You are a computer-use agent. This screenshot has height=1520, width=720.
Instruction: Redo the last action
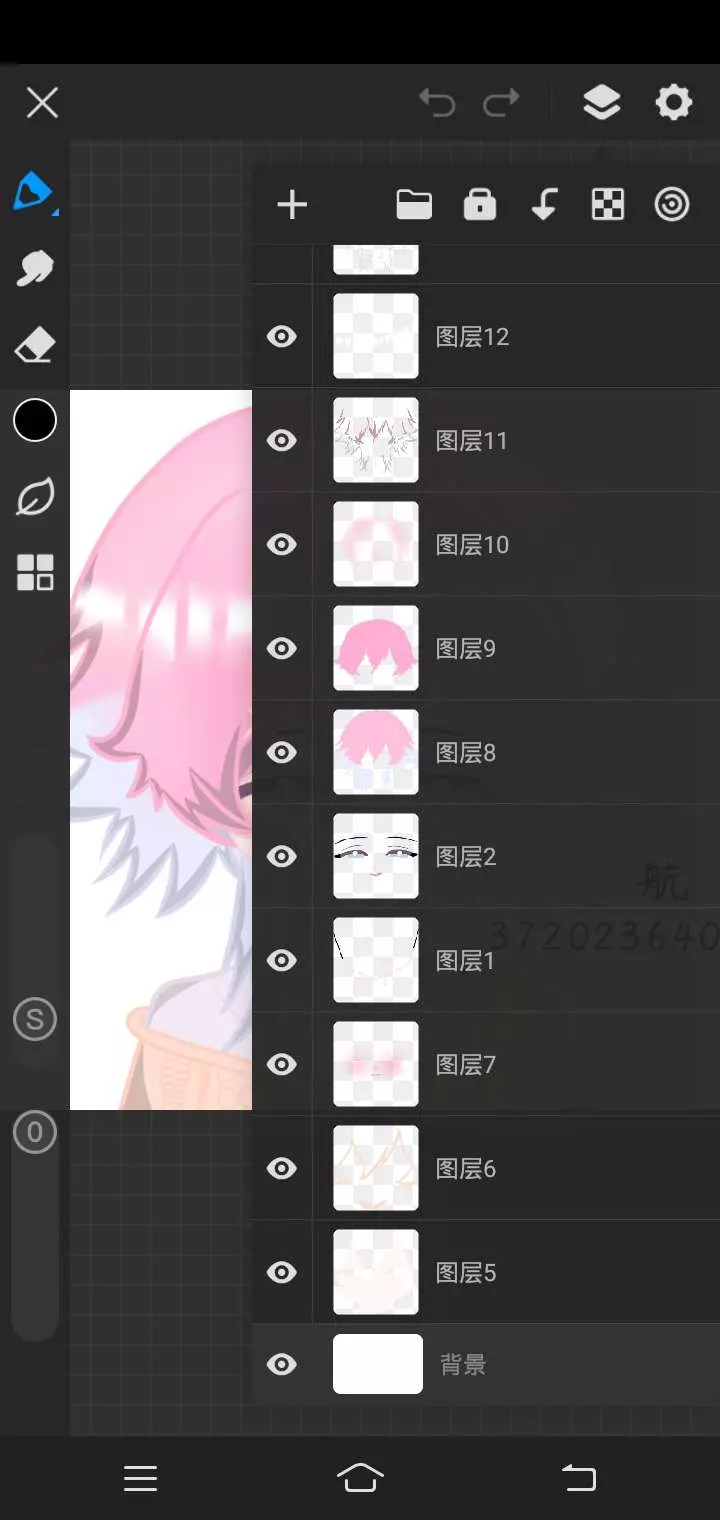(501, 102)
